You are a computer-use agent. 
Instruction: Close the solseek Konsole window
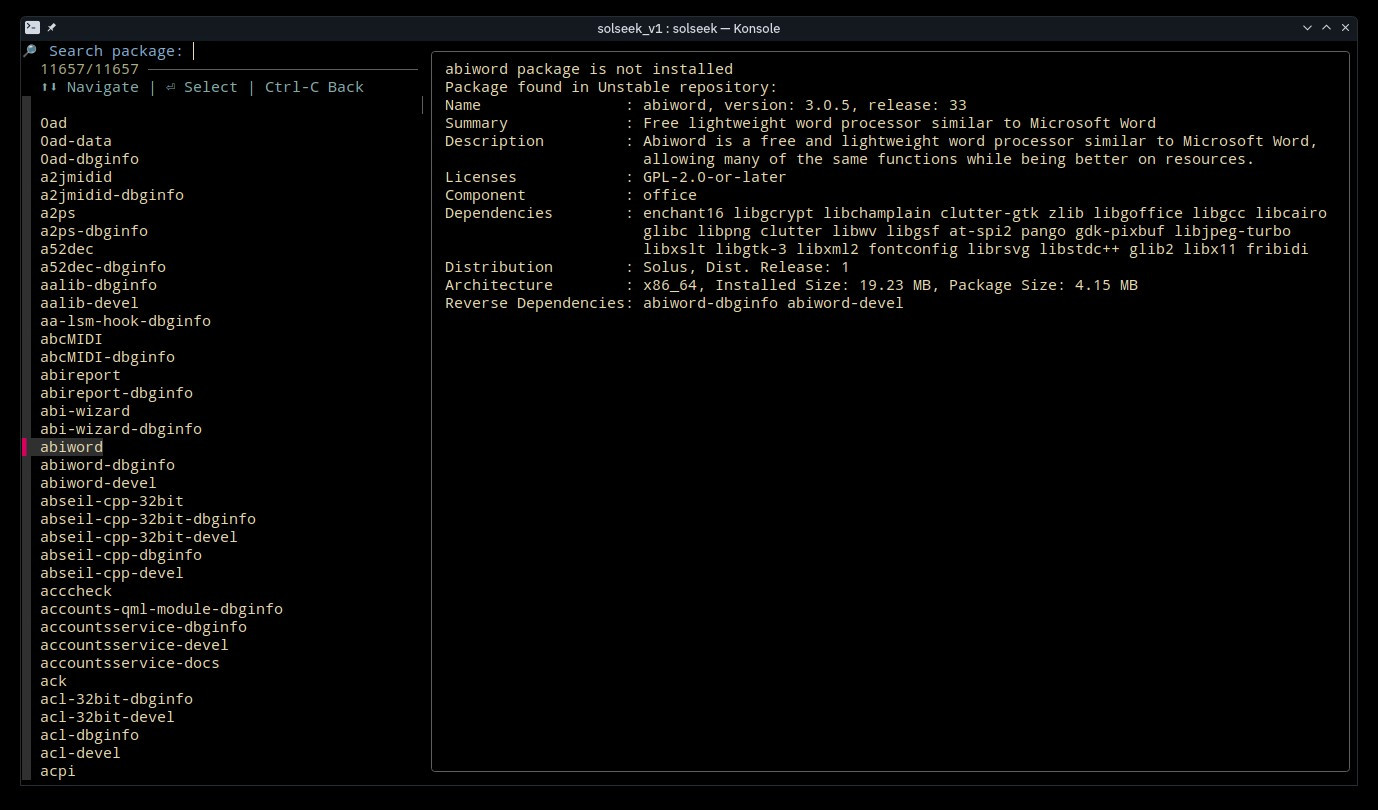(1347, 28)
